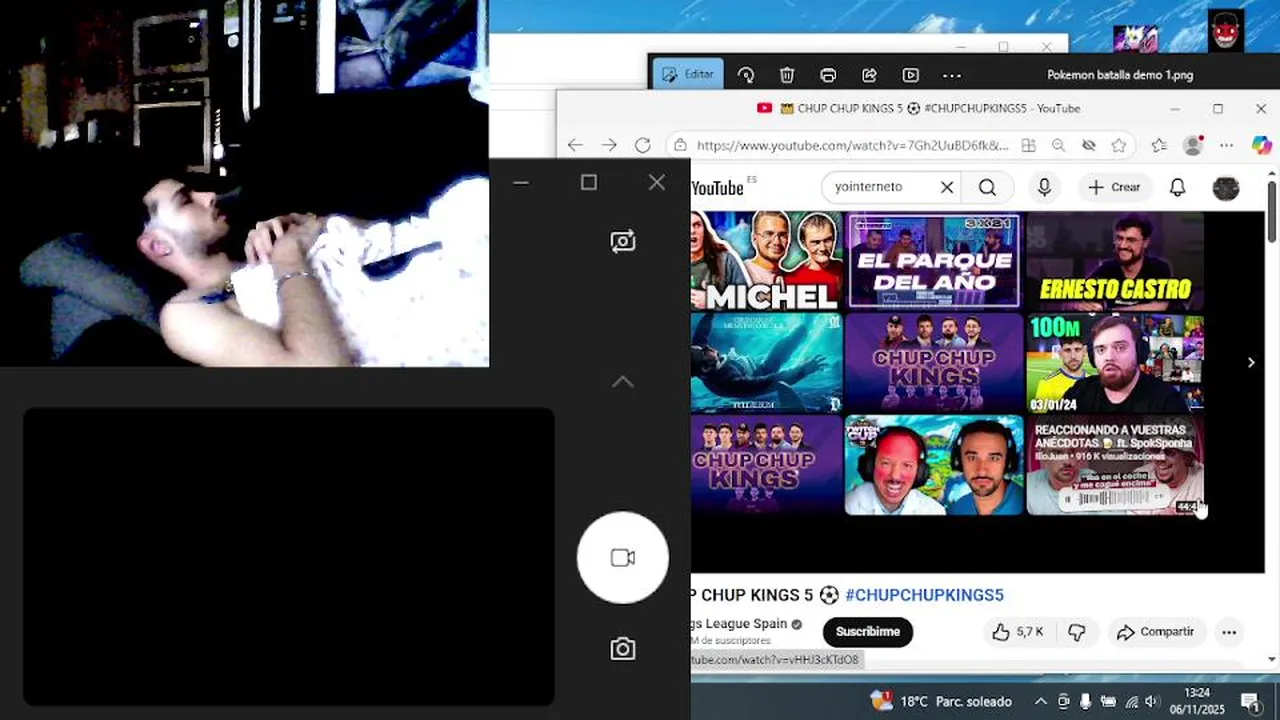Open Reaccionando a vuestras anécdotas video
This screenshot has height=720, width=1280.
1115,466
